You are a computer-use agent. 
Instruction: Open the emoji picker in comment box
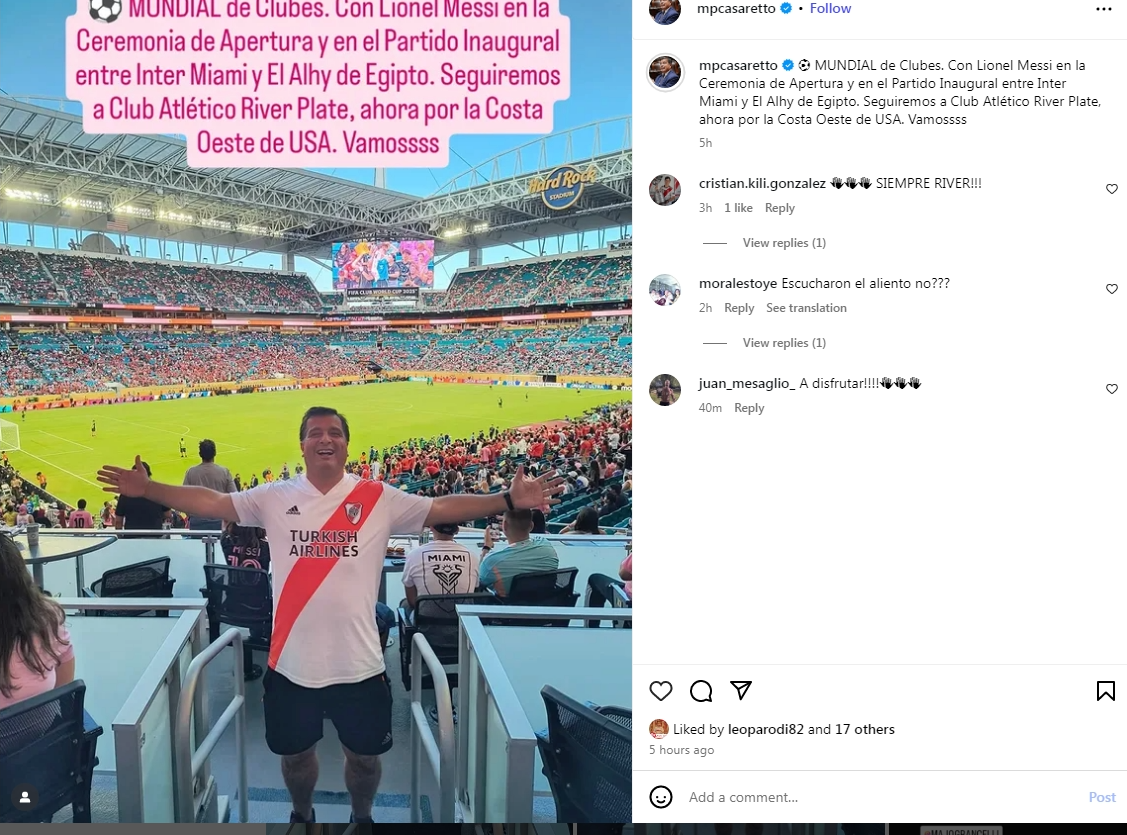pyautogui.click(x=661, y=797)
